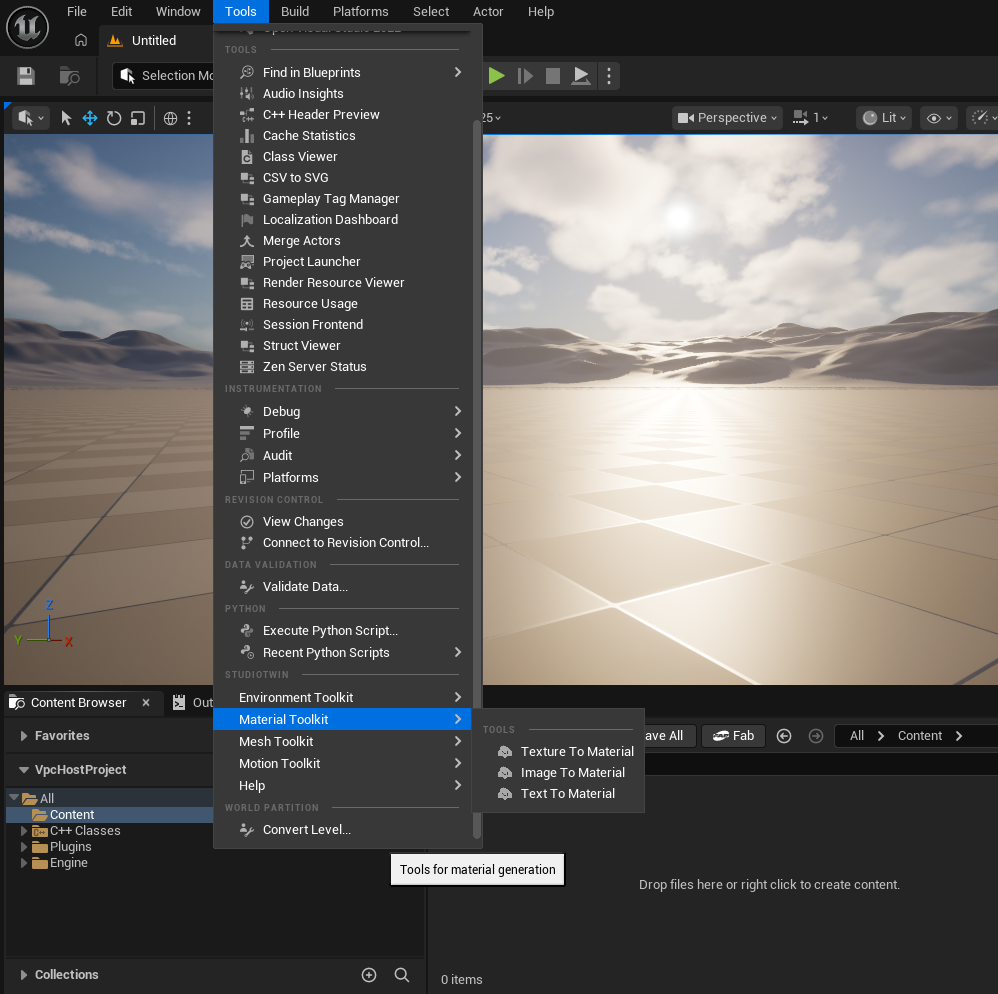Click the save level floppy disk icon
The width and height of the screenshot is (998, 994).
tap(25, 76)
